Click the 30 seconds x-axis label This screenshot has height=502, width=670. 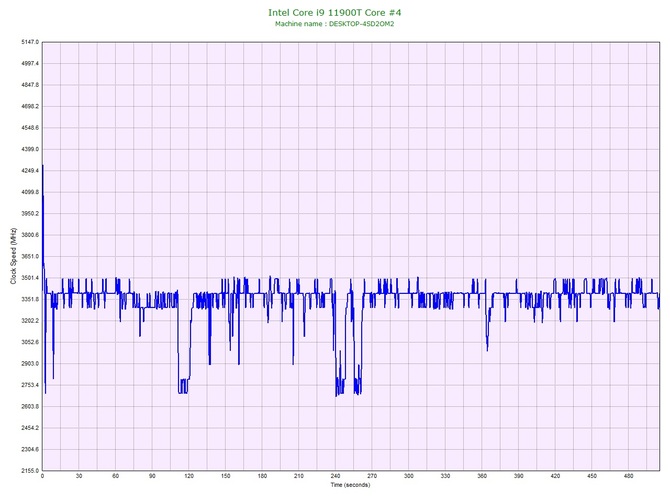[79, 476]
